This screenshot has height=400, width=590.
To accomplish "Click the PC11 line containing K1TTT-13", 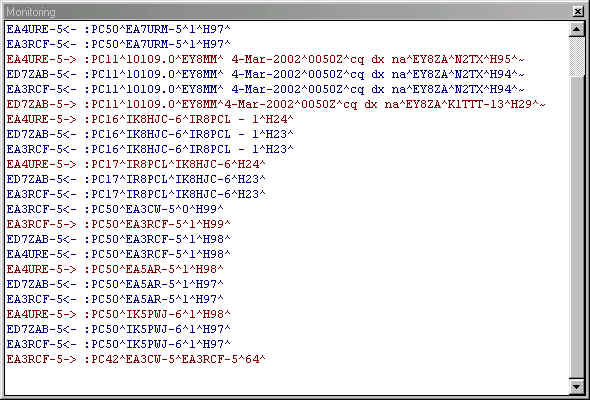I will [x=276, y=104].
